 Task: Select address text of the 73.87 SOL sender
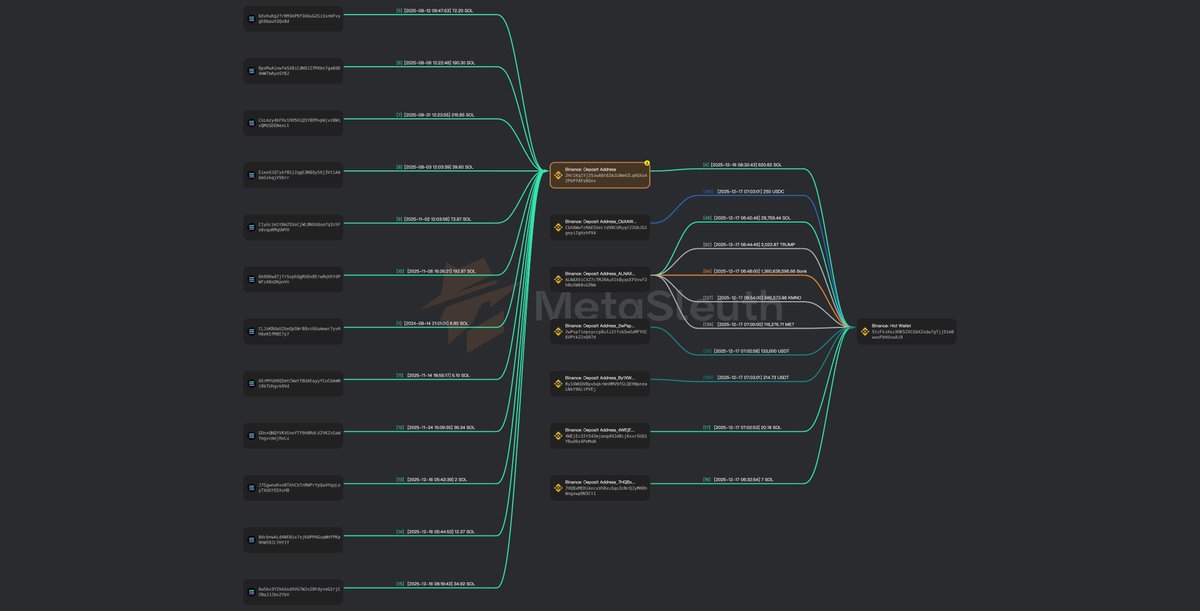299,227
